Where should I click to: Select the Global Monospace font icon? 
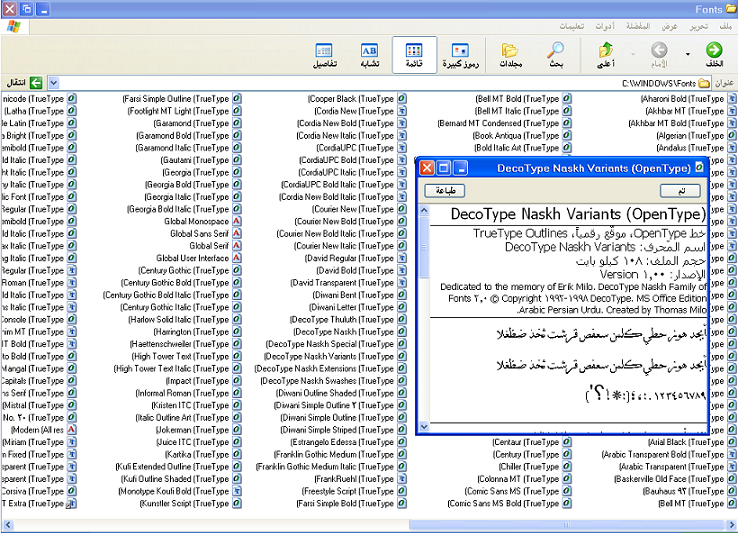tap(237, 221)
